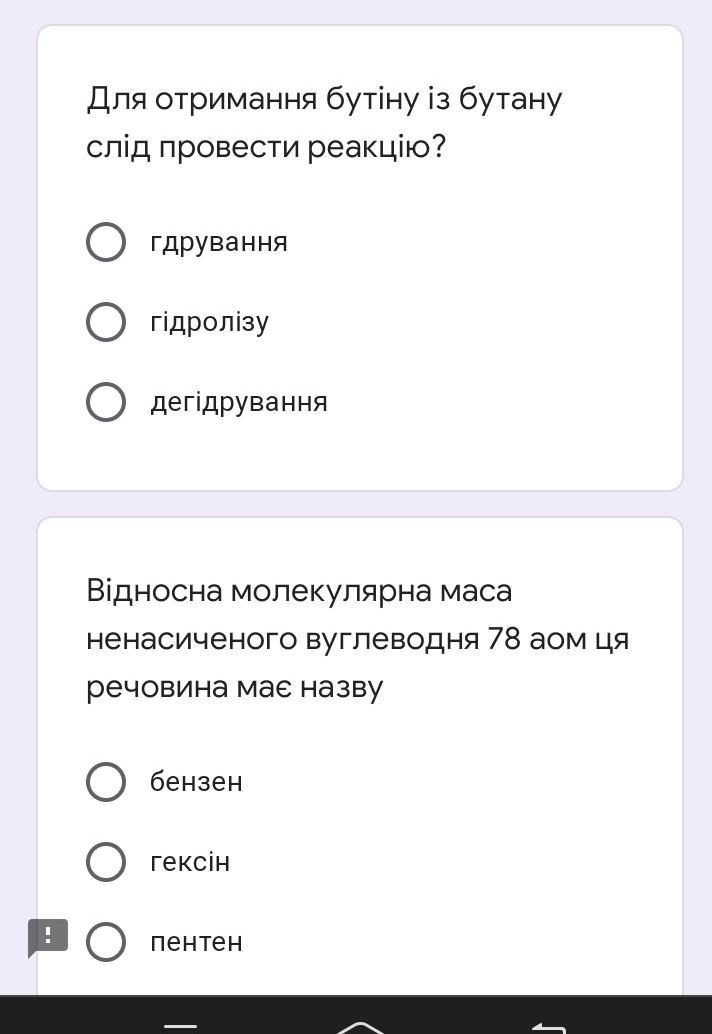Tap the дегідрування answer label text
This screenshot has width=712, height=1034.
(239, 402)
